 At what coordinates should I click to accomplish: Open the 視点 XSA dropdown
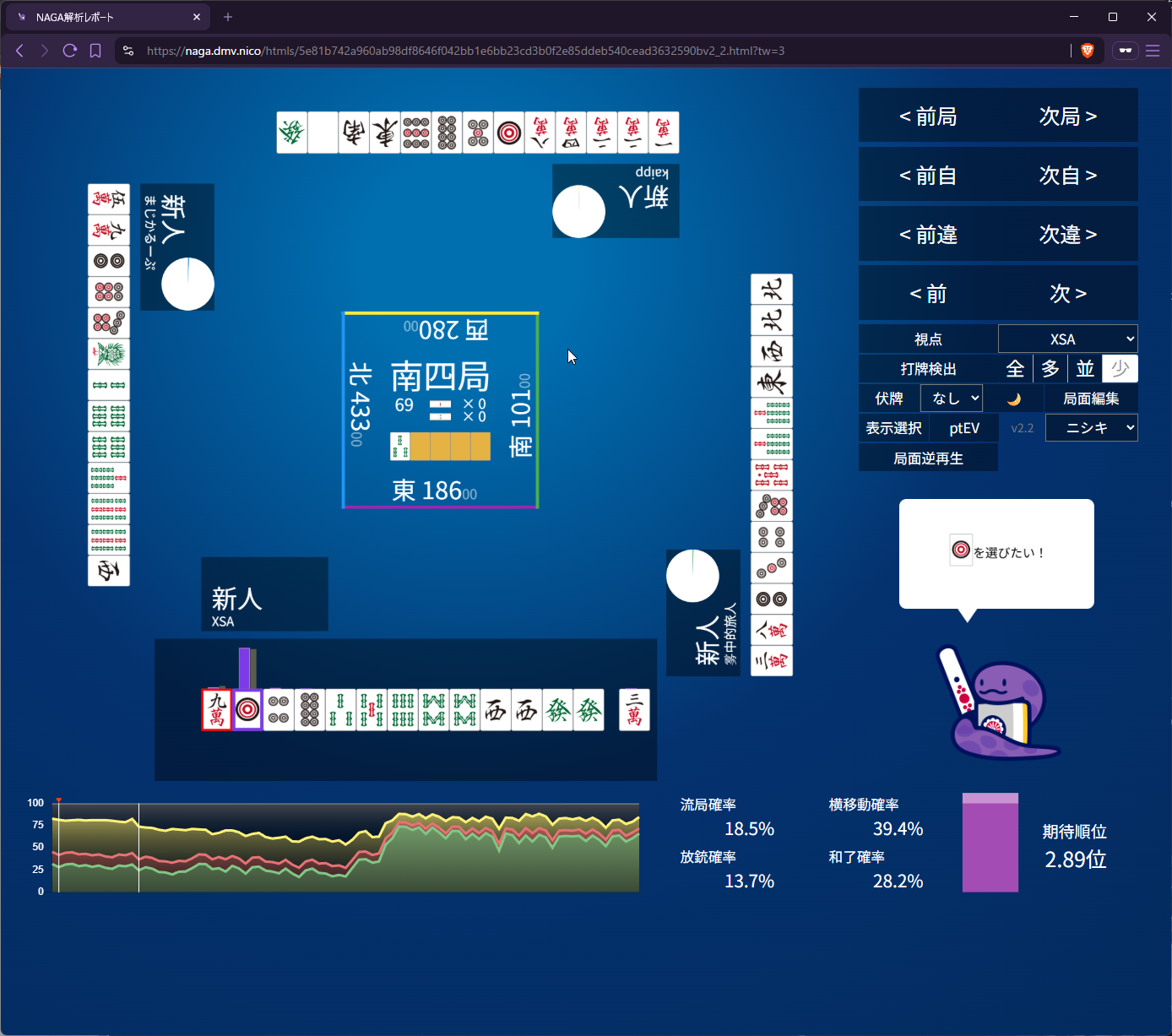1067,339
